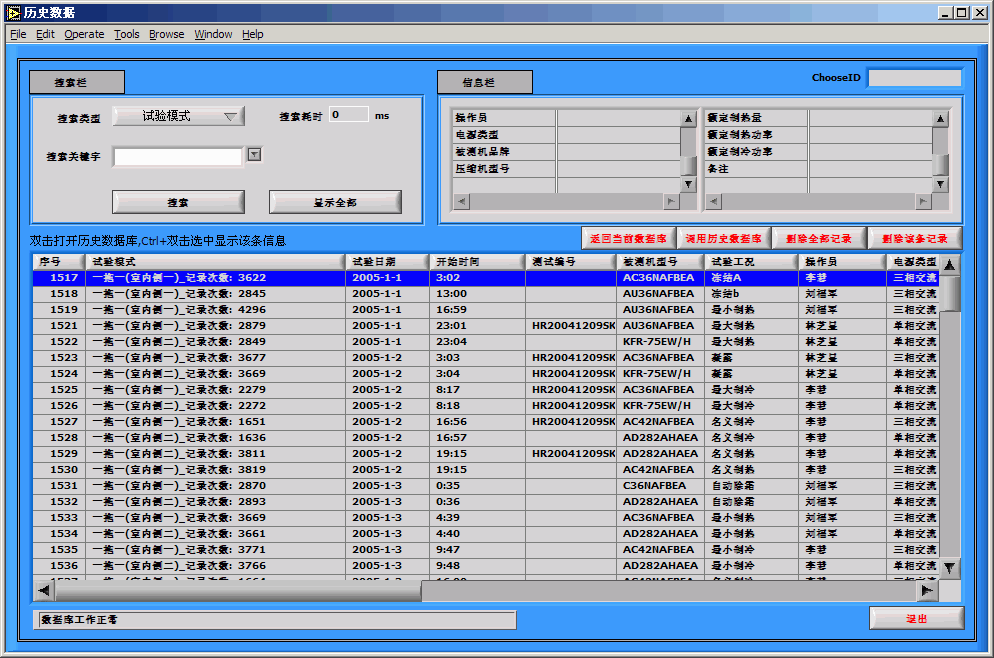This screenshot has height=658, width=994.
Task: Click the 搜索 button
Action: [178, 202]
